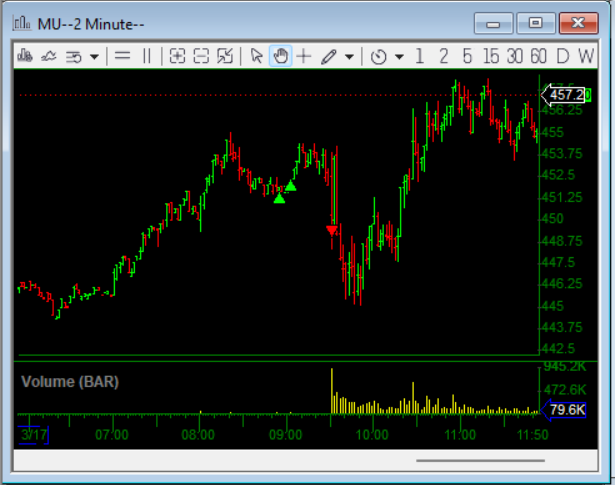Close the MU chart window
615x485 pixels.
(x=579, y=23)
